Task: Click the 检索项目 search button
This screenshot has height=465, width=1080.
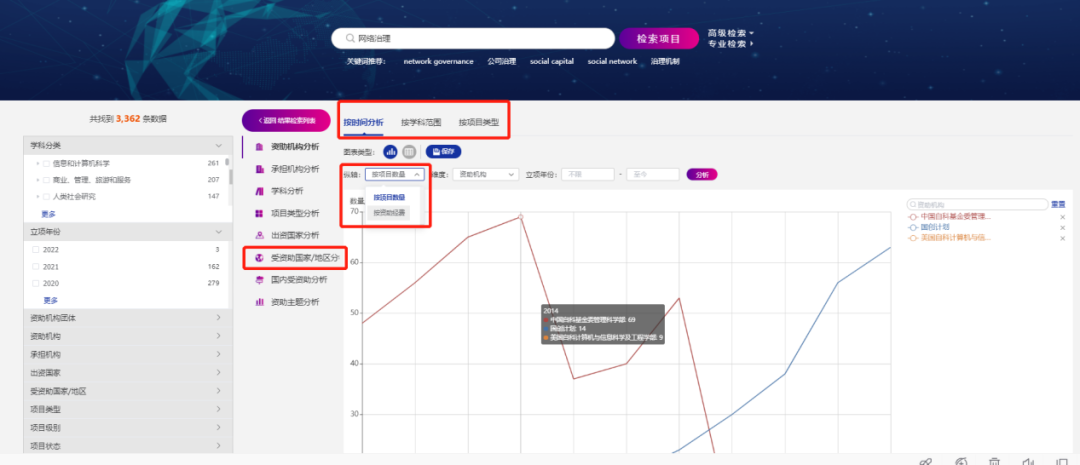Action: coord(659,39)
